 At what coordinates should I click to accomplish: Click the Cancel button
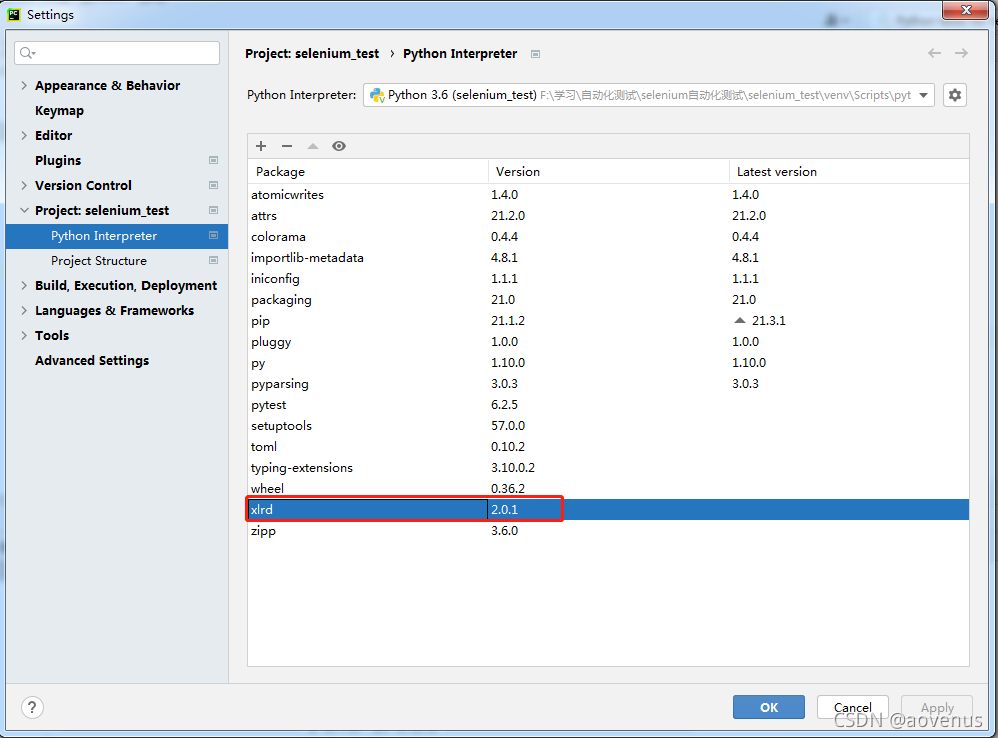853,707
